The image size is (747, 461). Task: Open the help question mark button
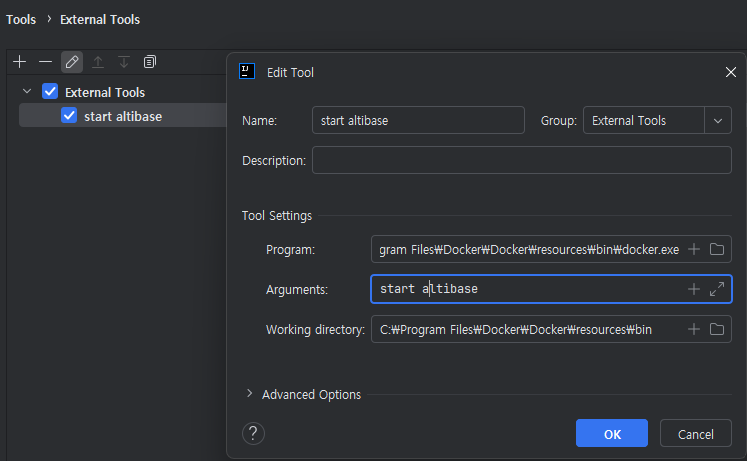(254, 433)
